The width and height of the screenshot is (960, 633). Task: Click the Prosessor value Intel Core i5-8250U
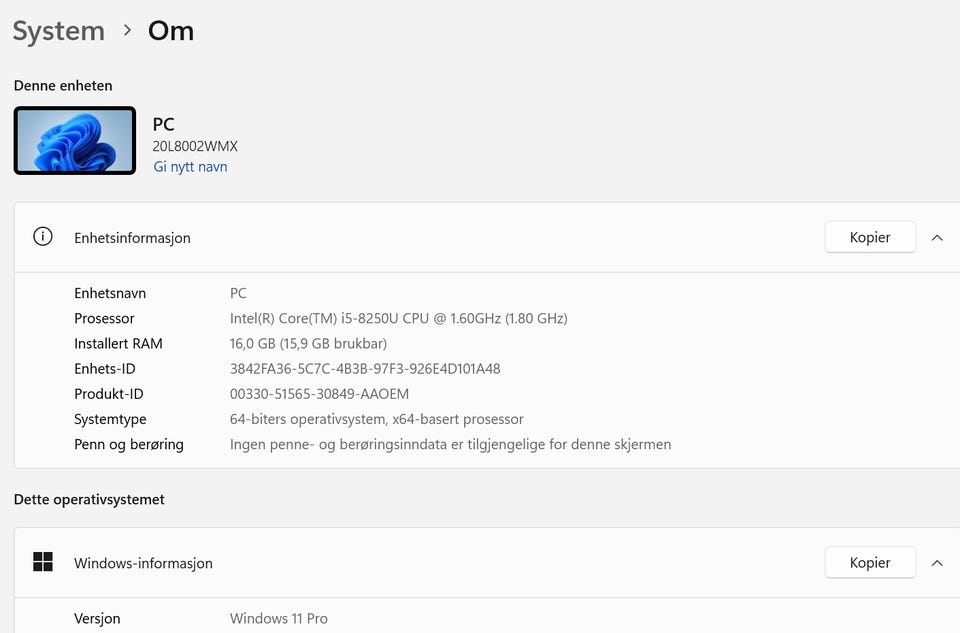[x=398, y=319]
